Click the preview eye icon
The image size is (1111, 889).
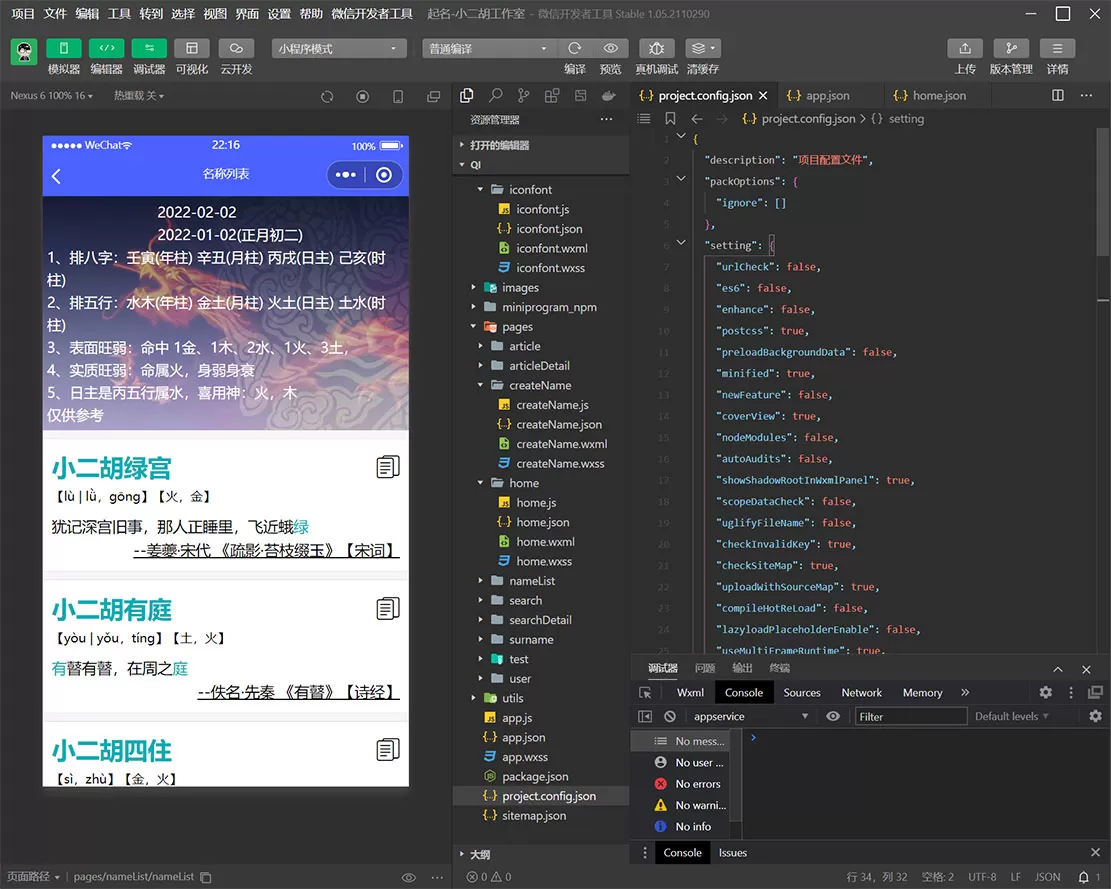click(x=611, y=48)
